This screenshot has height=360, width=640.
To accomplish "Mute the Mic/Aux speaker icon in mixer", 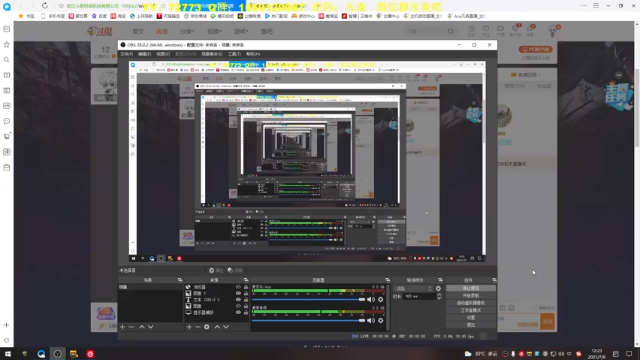I will (x=371, y=300).
